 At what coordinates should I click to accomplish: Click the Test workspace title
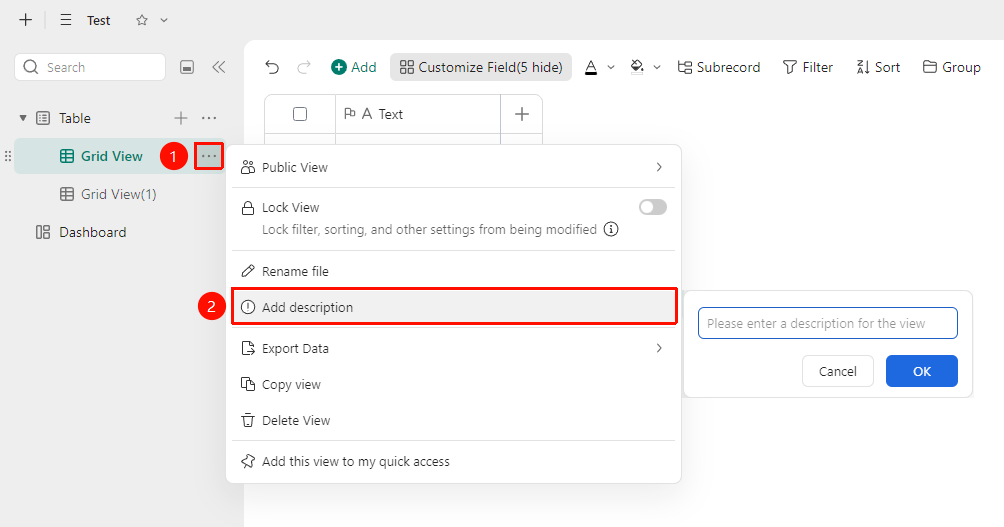pyautogui.click(x=99, y=20)
